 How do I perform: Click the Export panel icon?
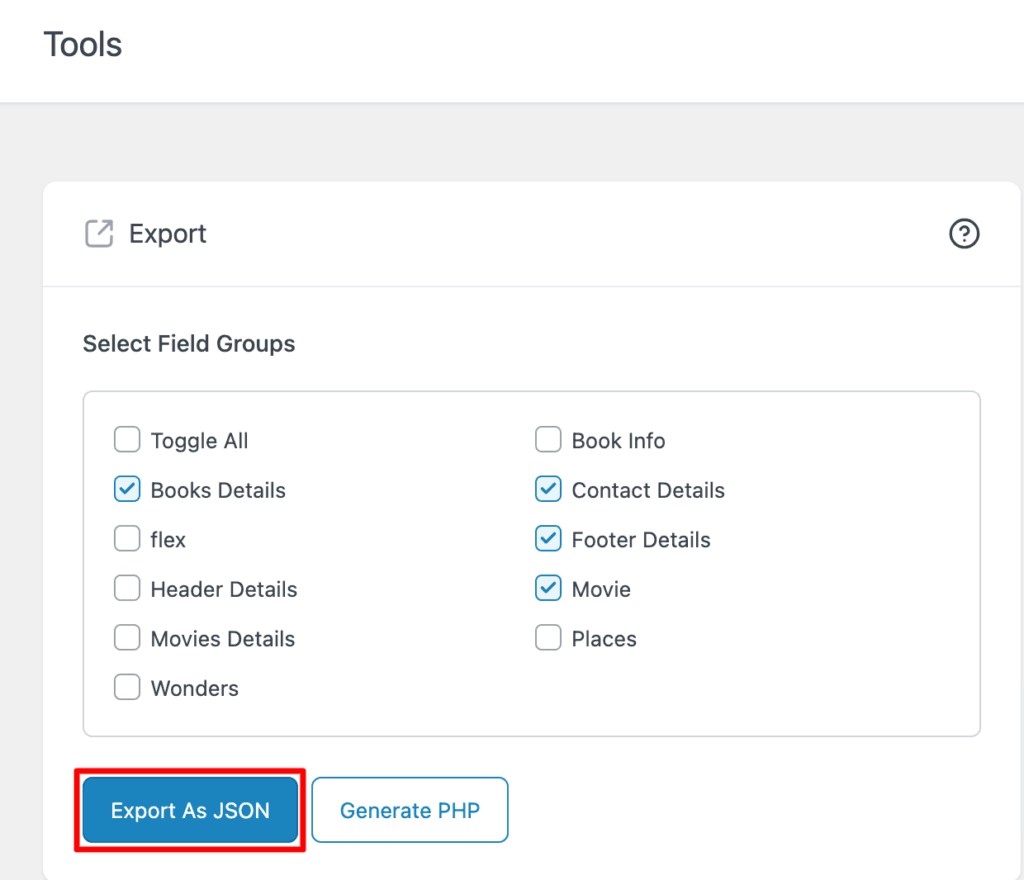click(x=97, y=233)
